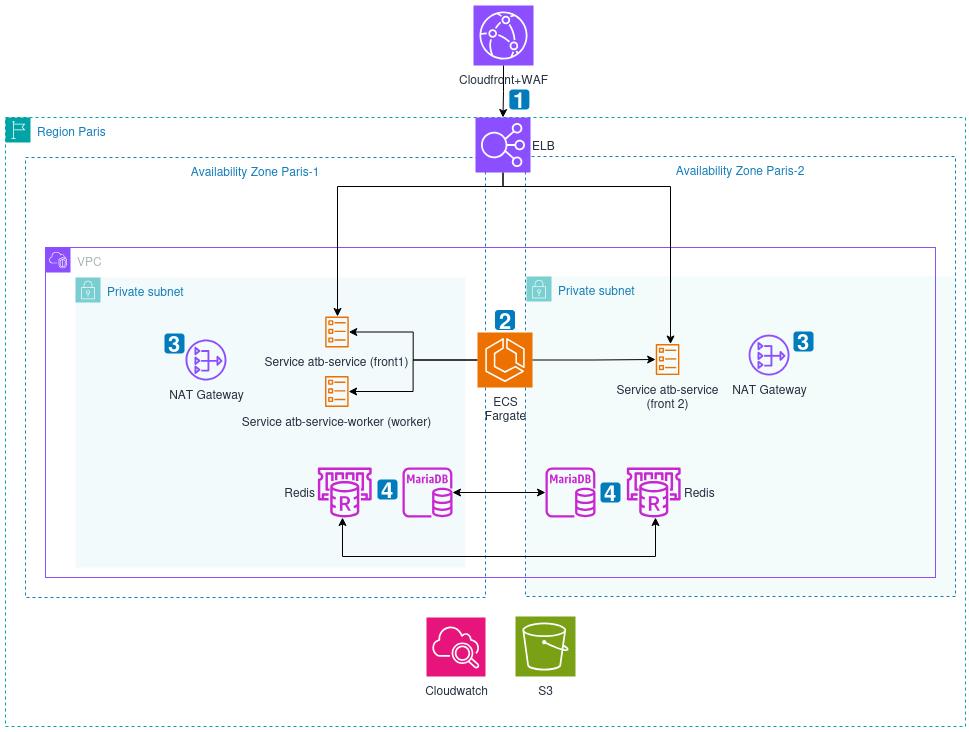The width and height of the screenshot is (969, 732).
Task: Select badge 2 above ECS Fargate
Action: [x=505, y=321]
